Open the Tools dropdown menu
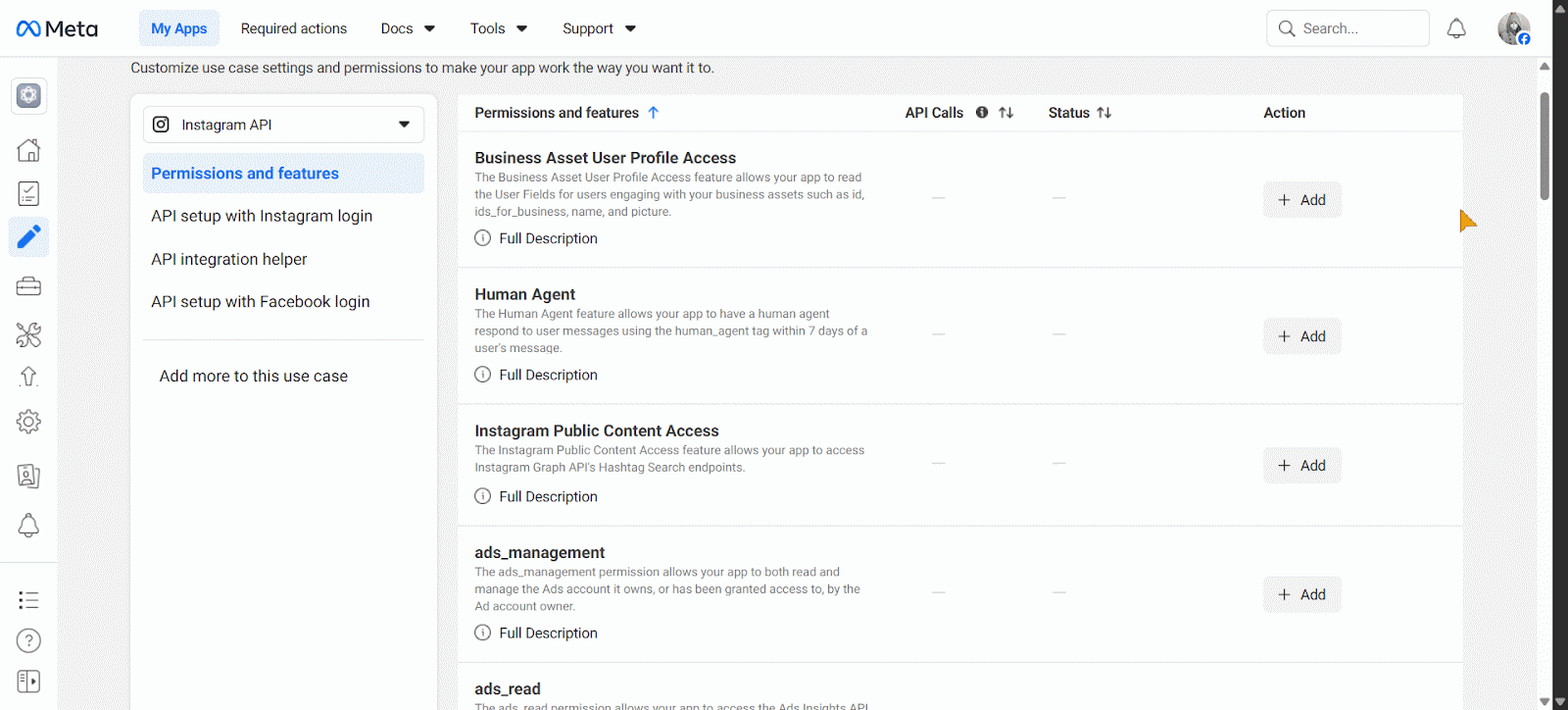Viewport: 1568px width, 710px height. pos(499,28)
